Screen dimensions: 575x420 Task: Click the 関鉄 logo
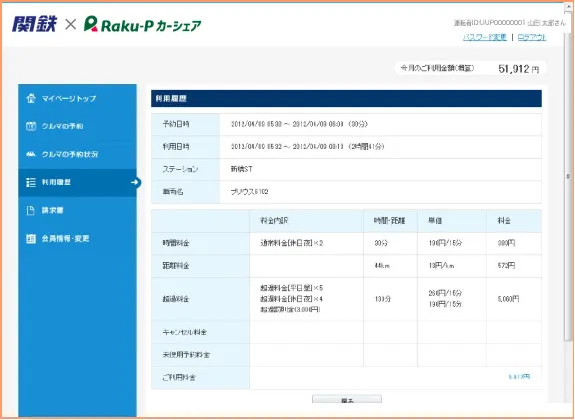coord(34,24)
